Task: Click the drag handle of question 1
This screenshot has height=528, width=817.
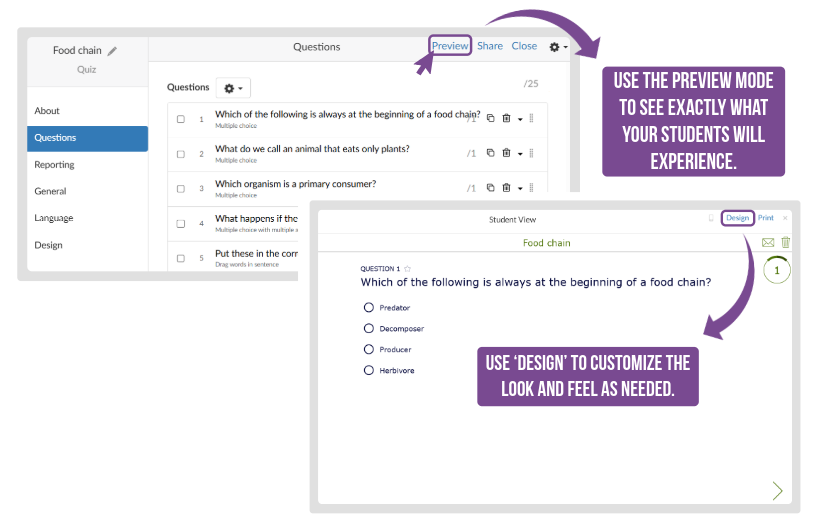Action: (531, 119)
